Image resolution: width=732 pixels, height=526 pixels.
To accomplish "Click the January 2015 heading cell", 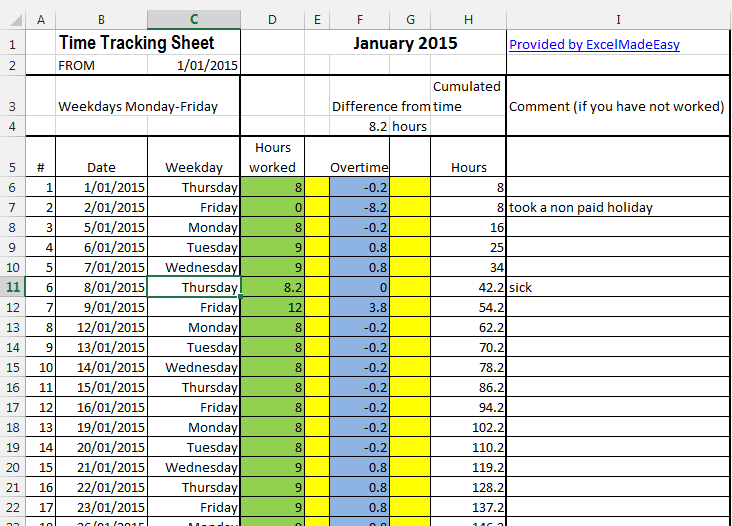I will click(x=405, y=43).
